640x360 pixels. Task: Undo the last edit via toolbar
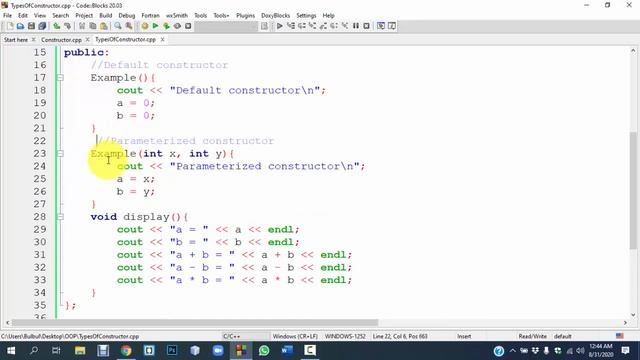tap(57, 26)
